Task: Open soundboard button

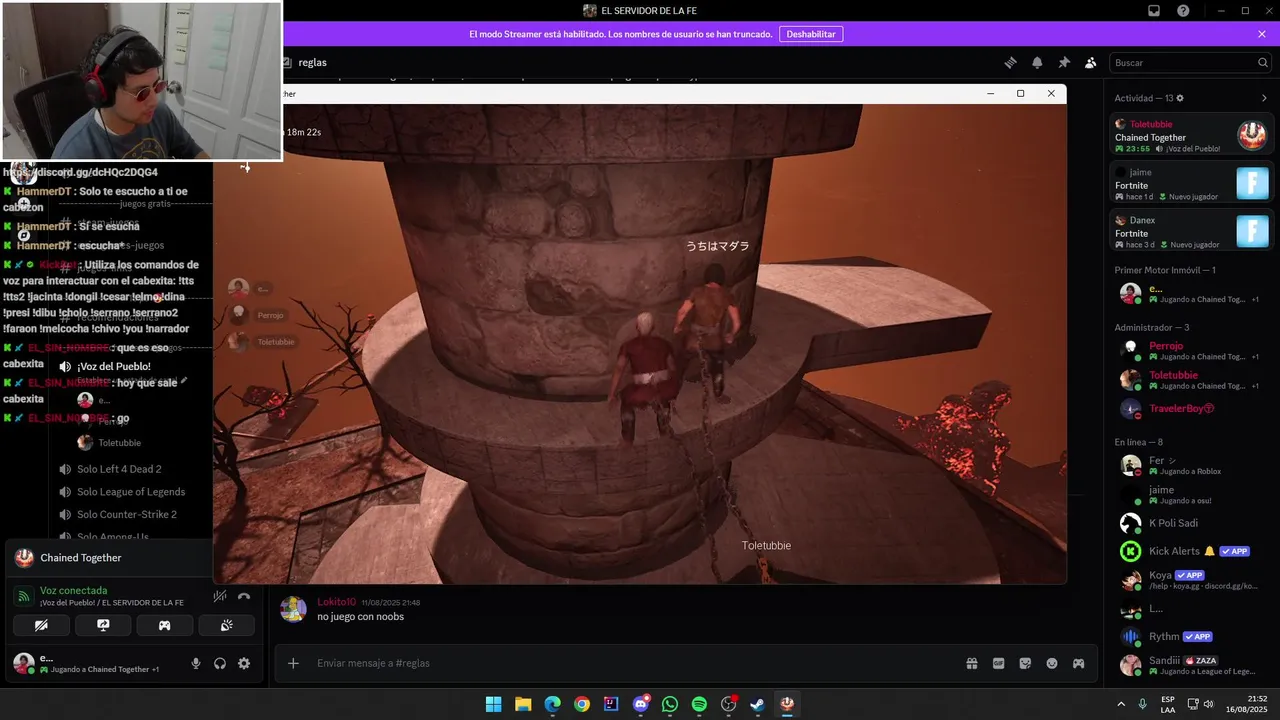Action: tap(227, 625)
